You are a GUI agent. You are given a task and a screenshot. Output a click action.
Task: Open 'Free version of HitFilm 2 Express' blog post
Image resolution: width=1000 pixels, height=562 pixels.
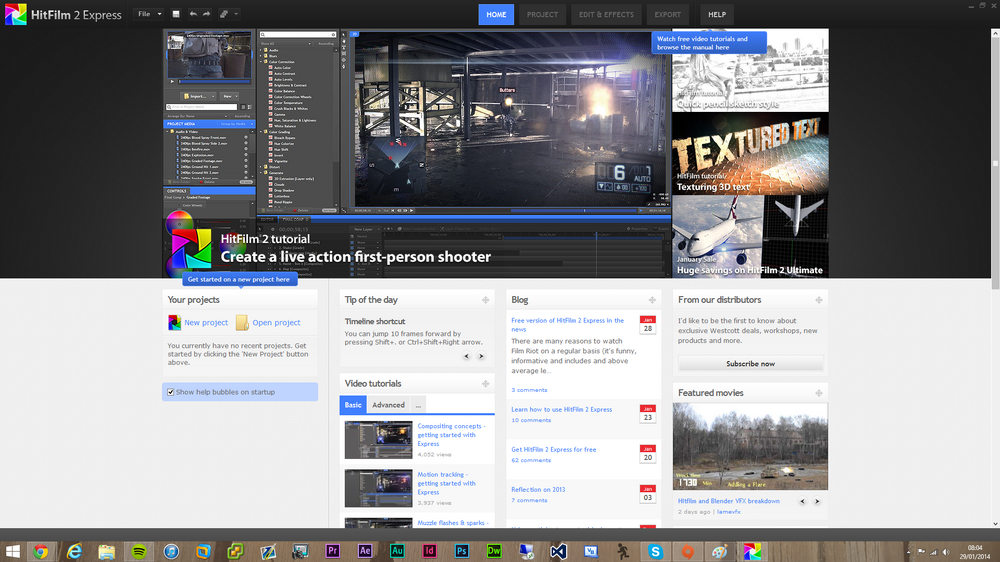click(568, 325)
